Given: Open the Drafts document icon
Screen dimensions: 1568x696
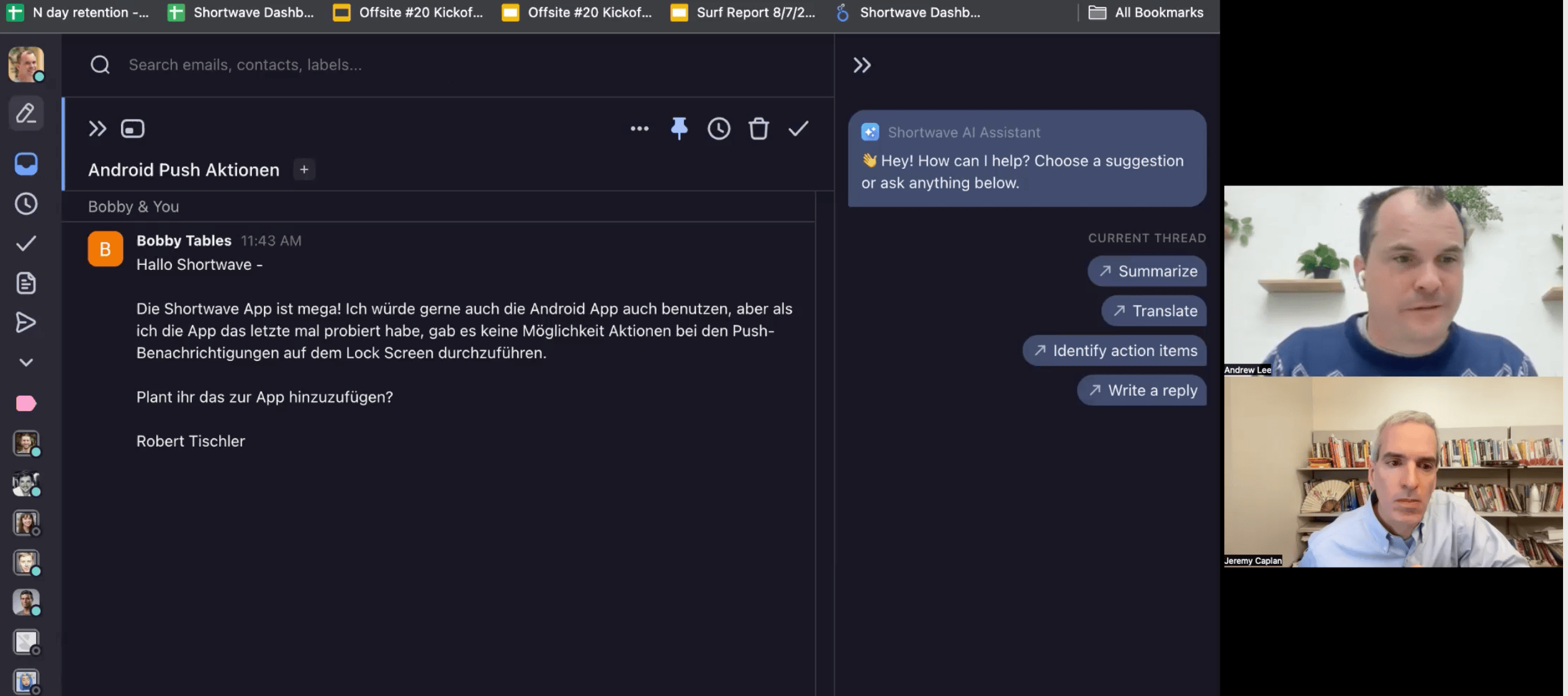Looking at the screenshot, I should 25,282.
